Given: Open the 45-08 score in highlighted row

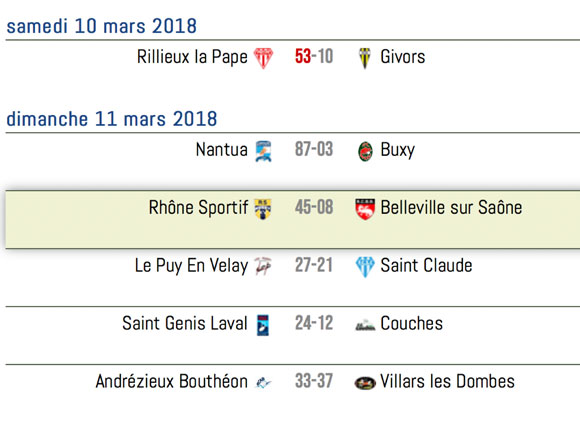Looking at the screenshot, I should 314,207.
